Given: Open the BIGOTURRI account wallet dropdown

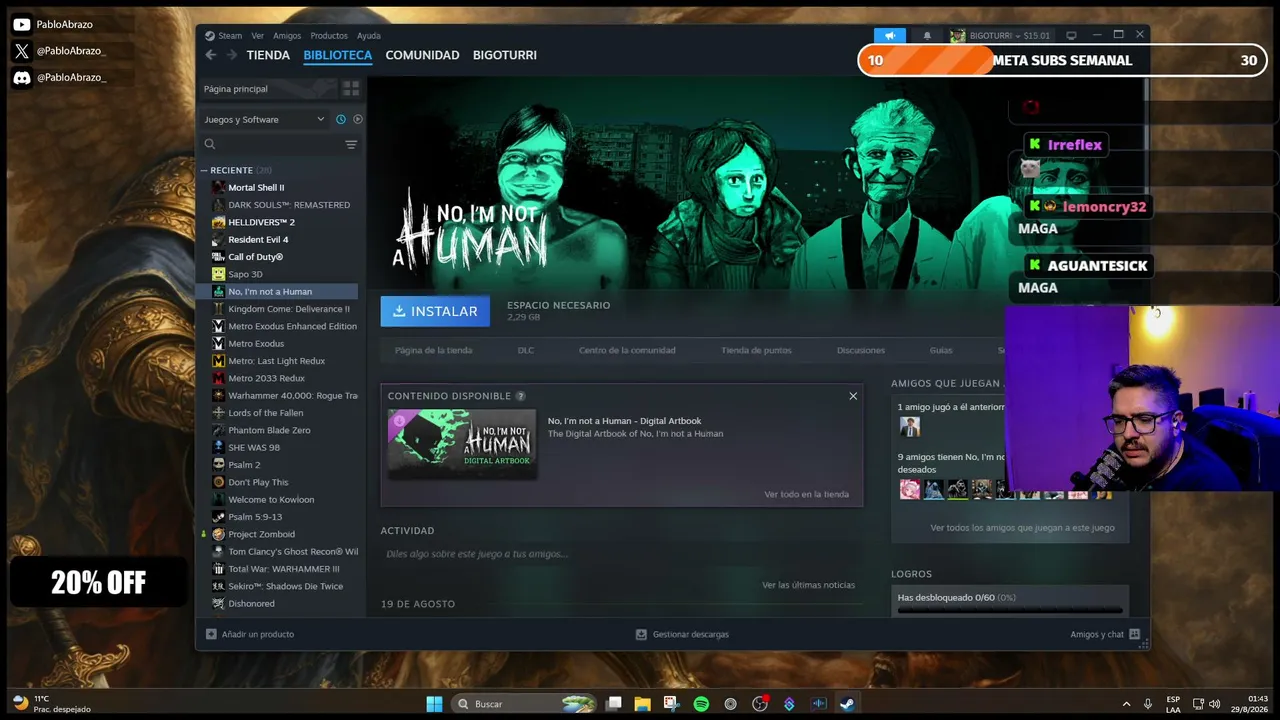Looking at the screenshot, I should click(x=1001, y=36).
